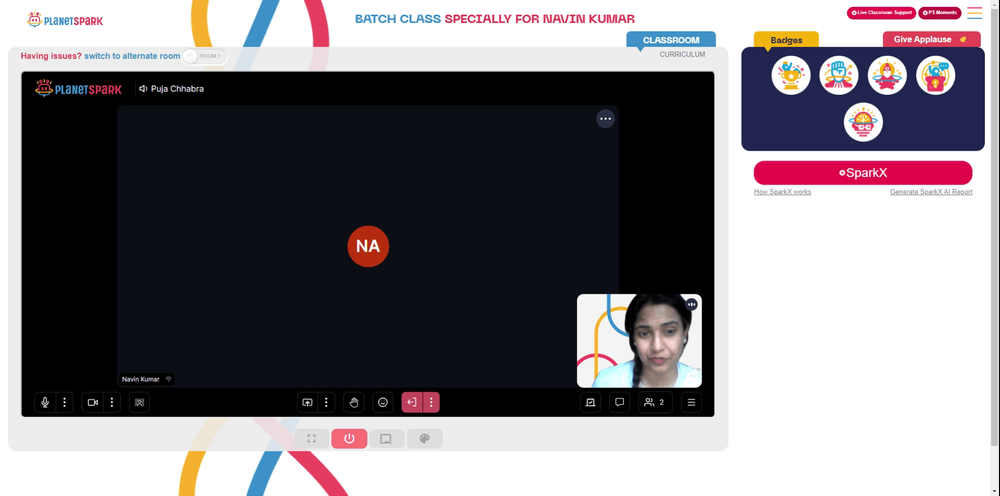
Task: Click the Puja Chhabra speaker indicator
Action: point(172,89)
